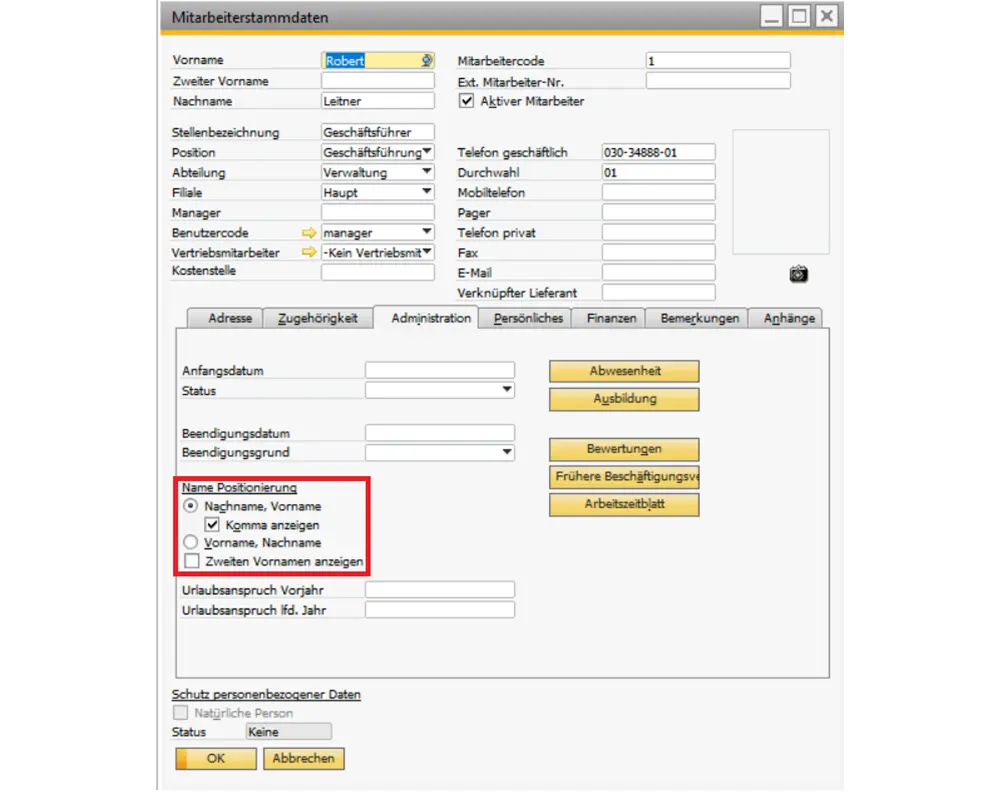The image size is (1000, 794).
Task: Click the Pager input field
Action: point(659,212)
